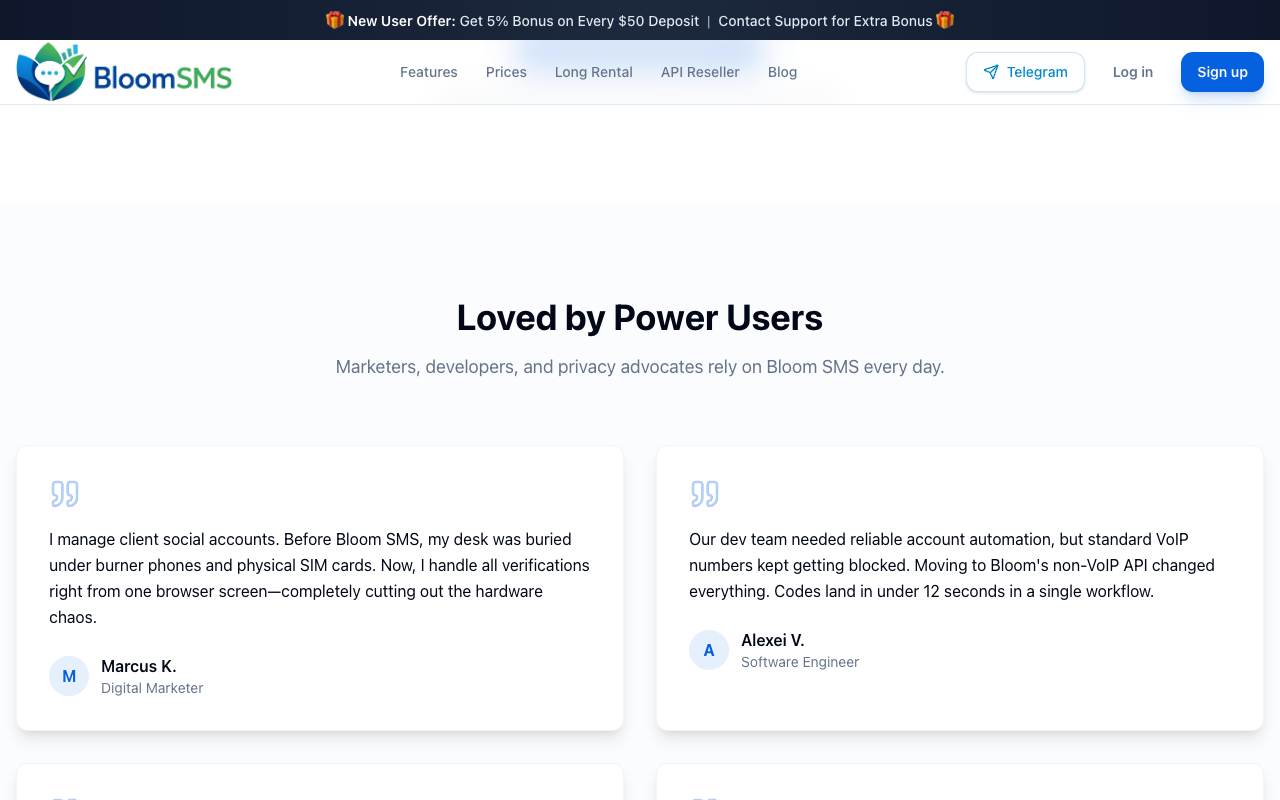Click the quote mark icon in Marcus K. card
Image resolution: width=1280 pixels, height=800 pixels.
click(x=64, y=494)
